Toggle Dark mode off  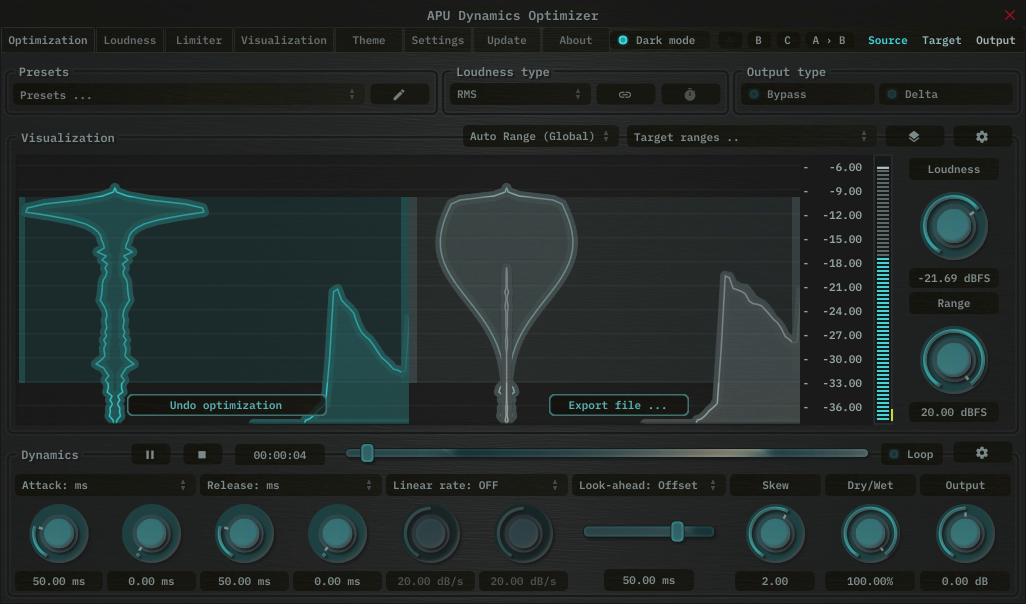click(x=657, y=40)
